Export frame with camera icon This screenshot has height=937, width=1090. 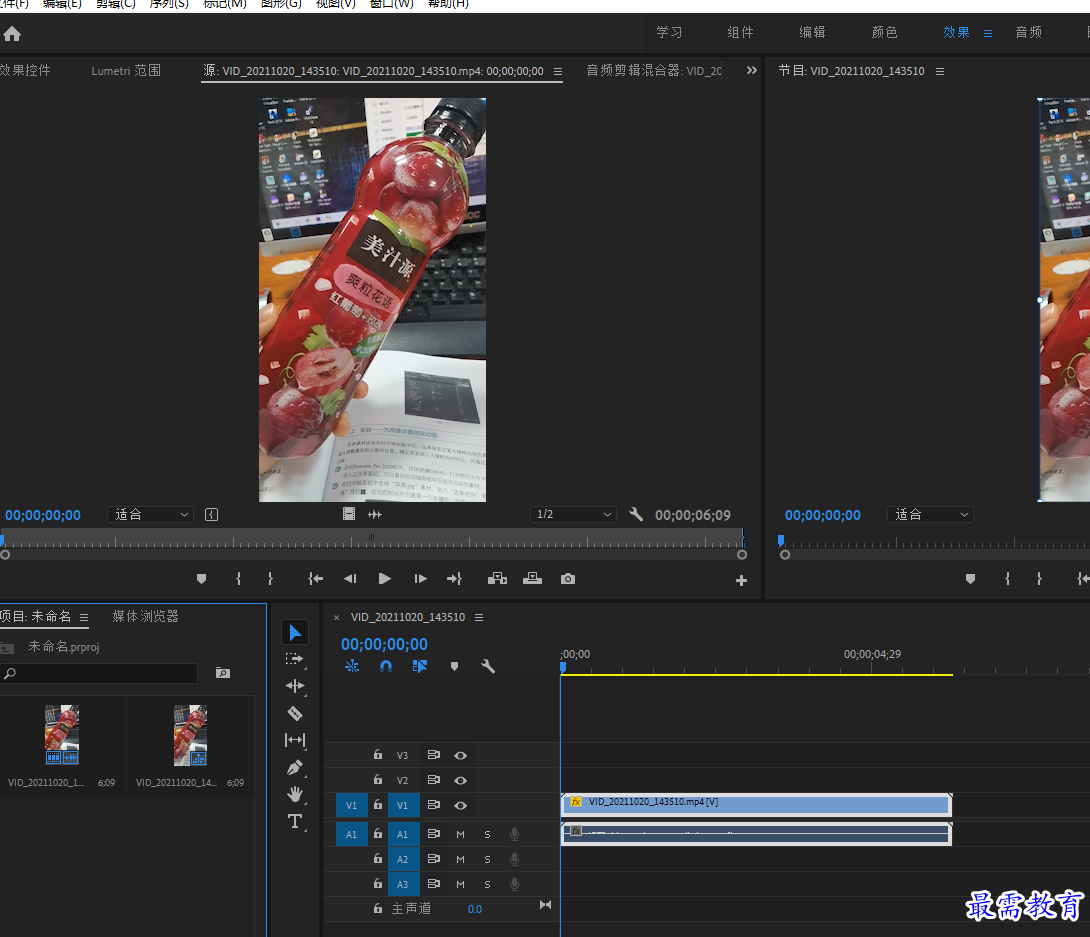(568, 578)
